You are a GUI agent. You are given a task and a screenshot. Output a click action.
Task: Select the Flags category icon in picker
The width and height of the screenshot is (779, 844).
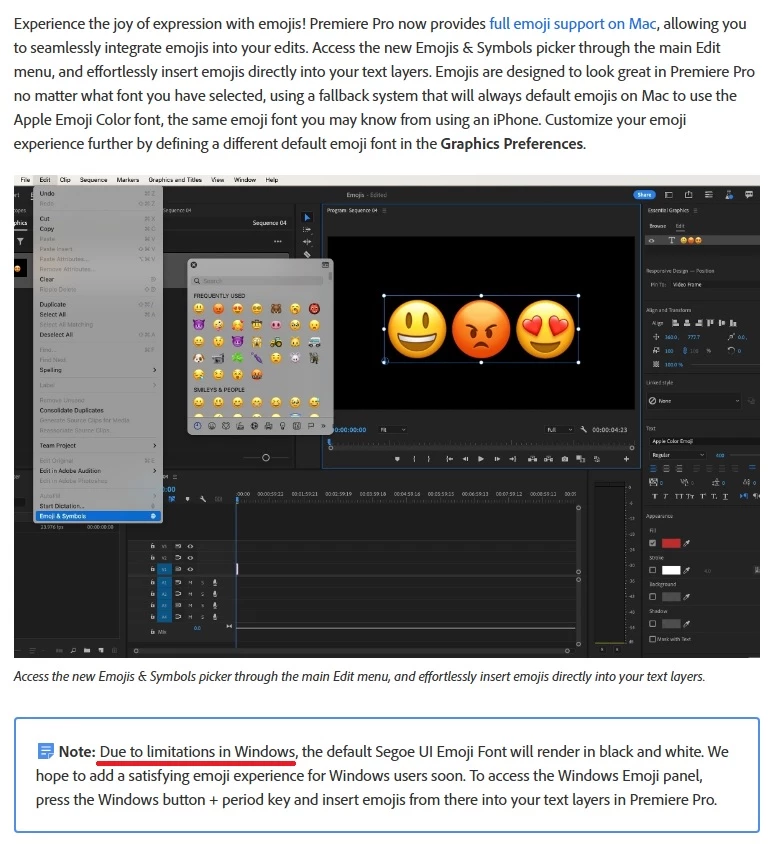tap(311, 426)
